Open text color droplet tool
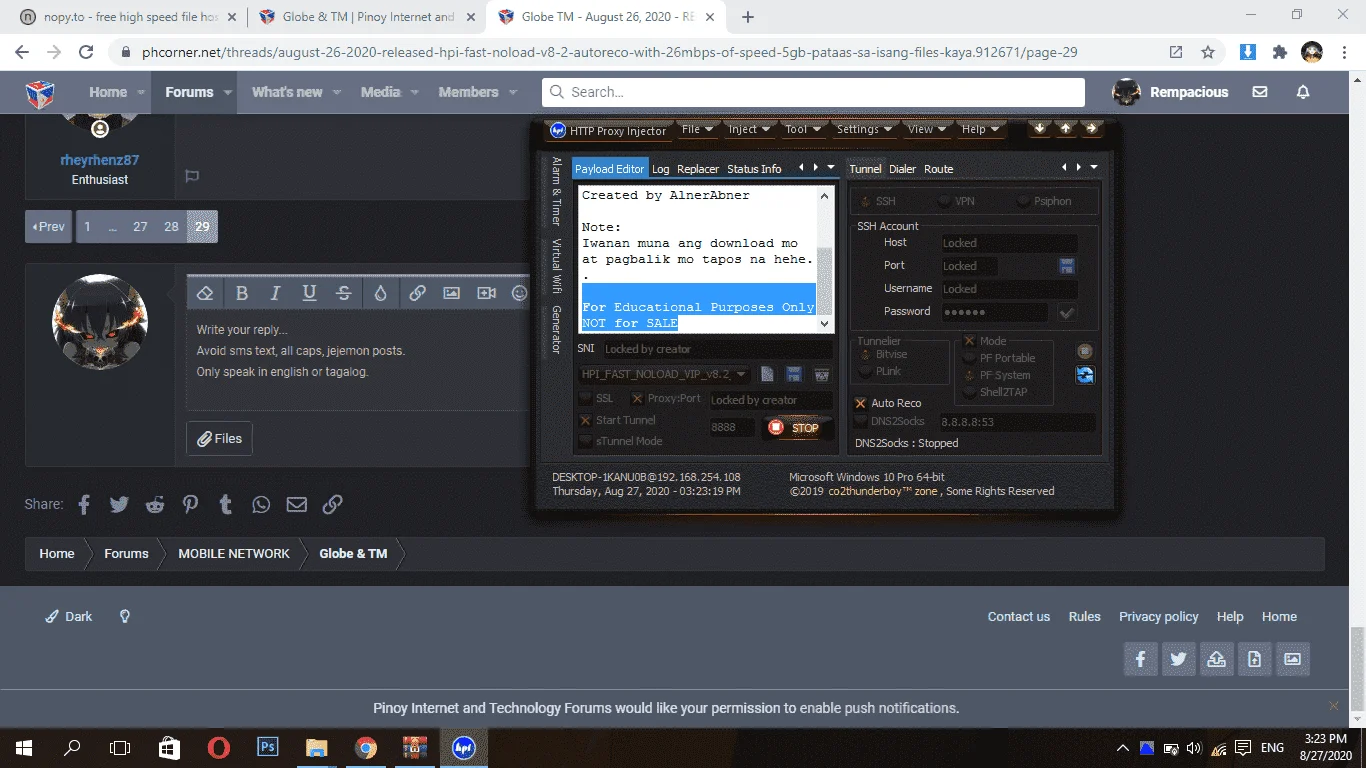 pos(380,293)
